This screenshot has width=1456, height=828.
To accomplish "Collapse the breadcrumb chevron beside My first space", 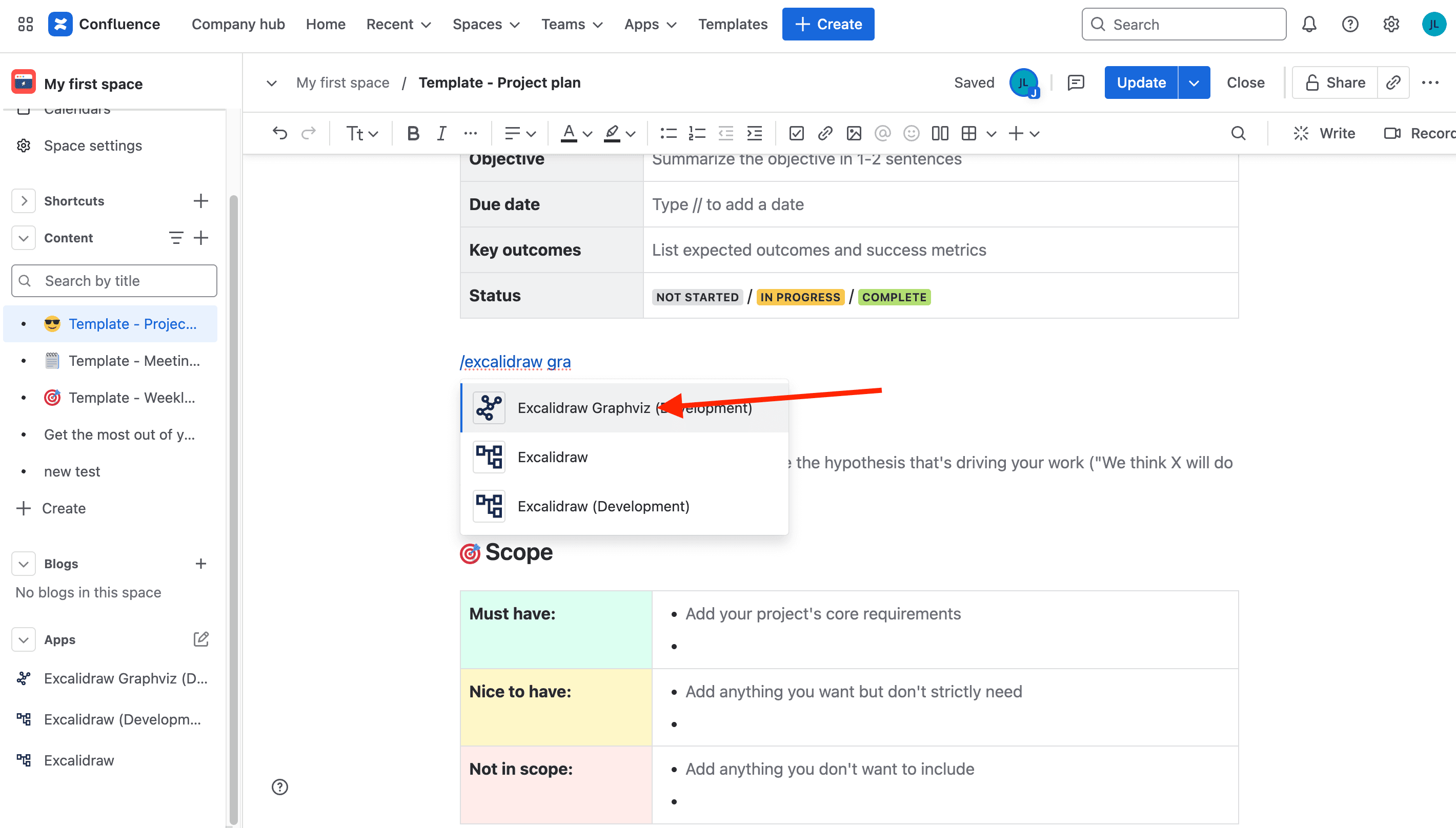I will (271, 83).
